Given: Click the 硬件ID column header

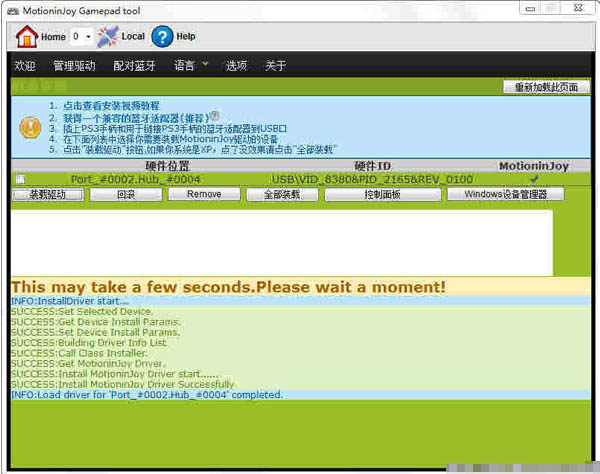Looking at the screenshot, I should pyautogui.click(x=372, y=166).
